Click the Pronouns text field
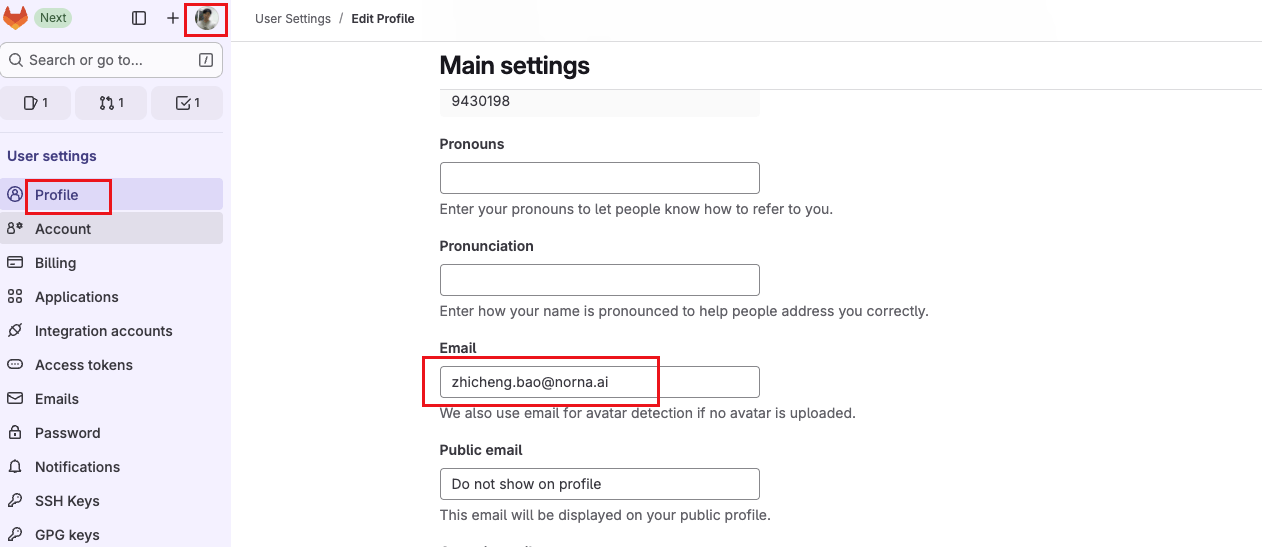 (599, 178)
